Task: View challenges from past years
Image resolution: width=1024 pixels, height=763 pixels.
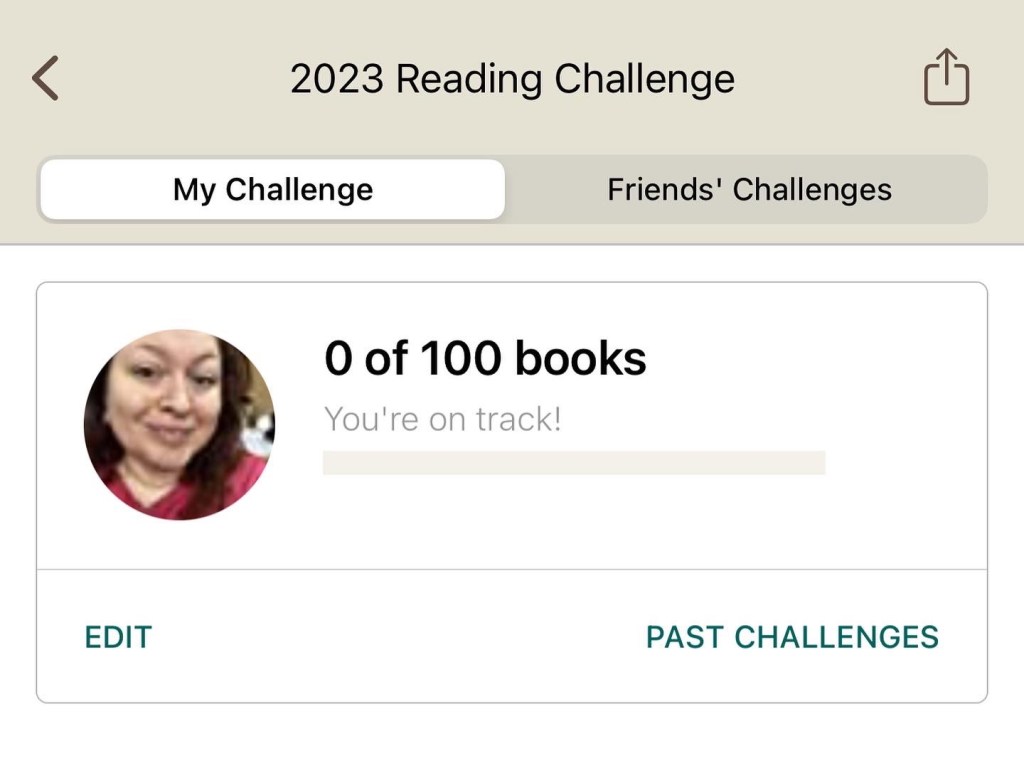Action: [792, 637]
